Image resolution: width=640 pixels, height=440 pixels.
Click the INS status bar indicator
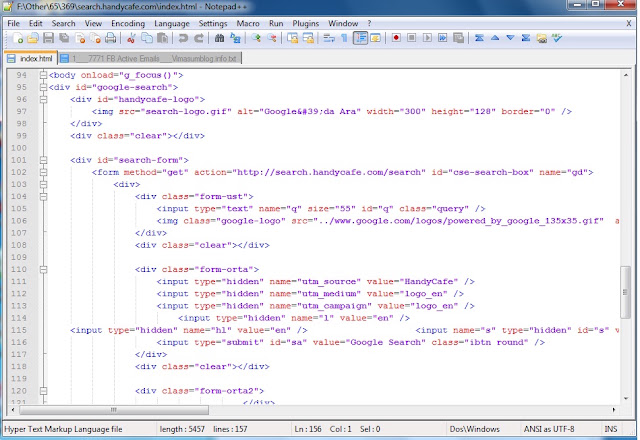pyautogui.click(x=611, y=429)
